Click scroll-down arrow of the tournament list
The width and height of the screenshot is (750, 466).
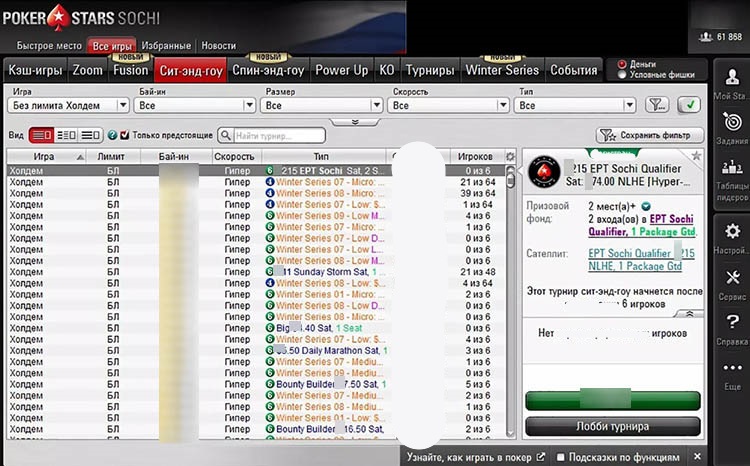coord(510,433)
